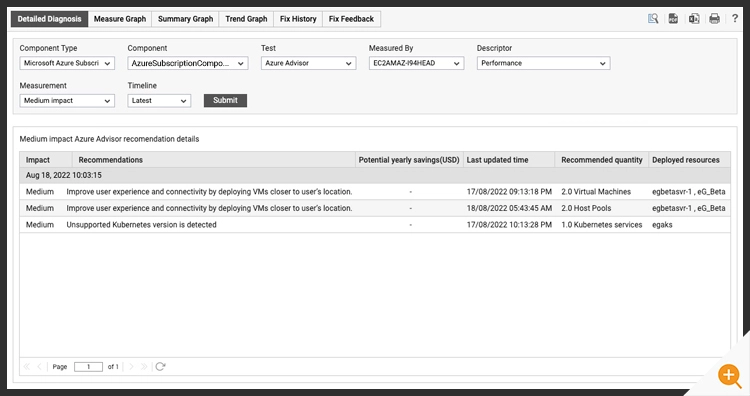Click the 1.0 Kubernetes services cell

tap(602, 225)
